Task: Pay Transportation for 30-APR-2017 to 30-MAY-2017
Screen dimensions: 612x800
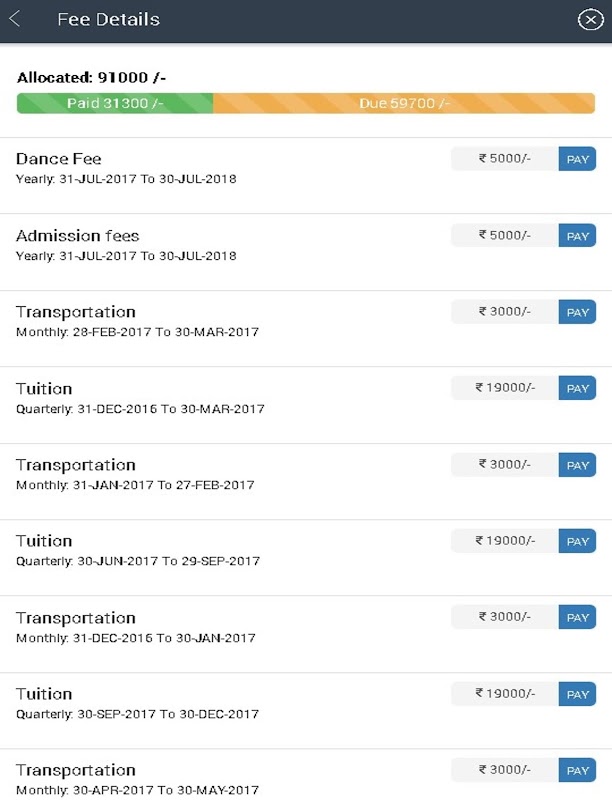Action: click(577, 770)
